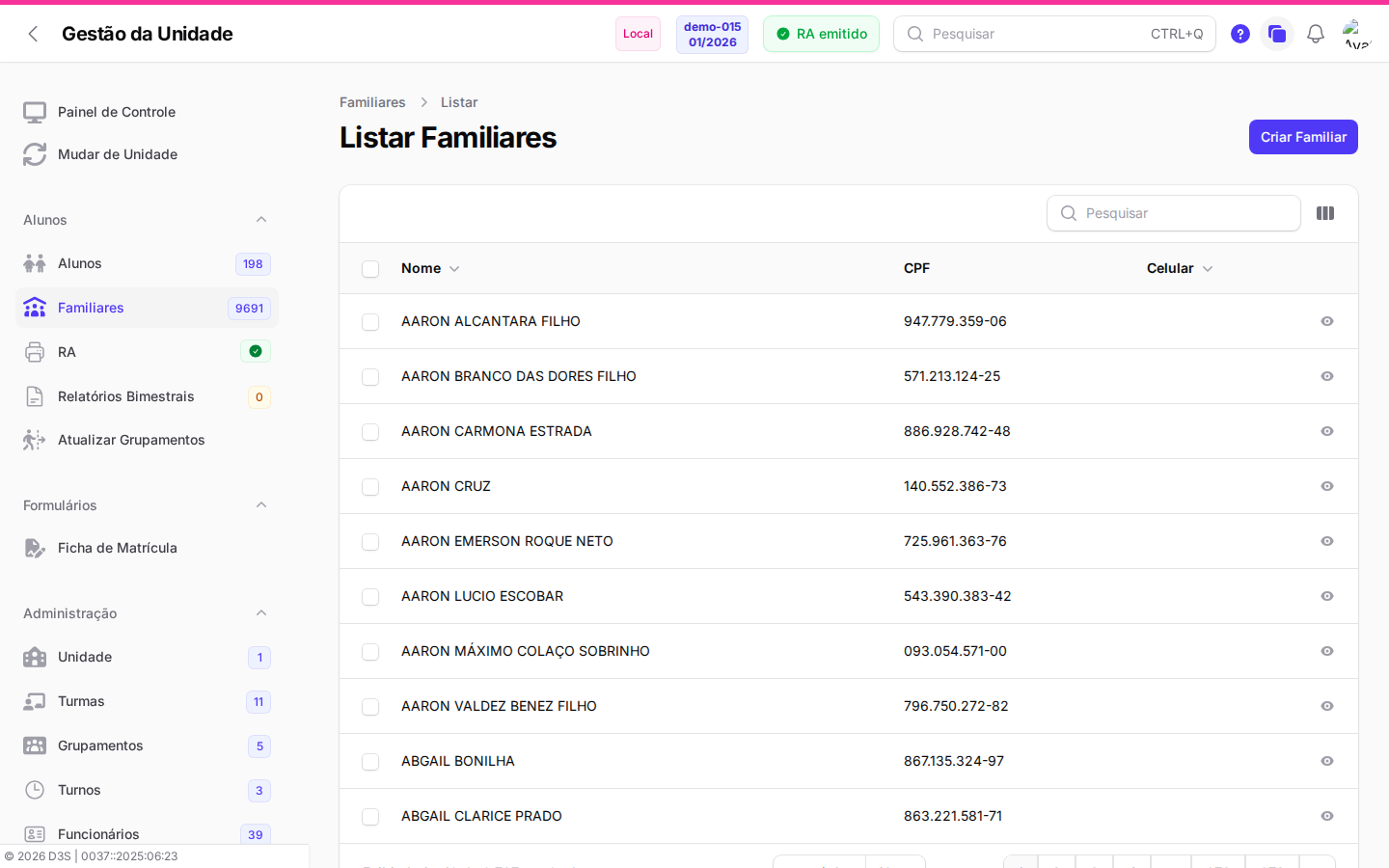This screenshot has height=868, width=1389.
Task: Check the AARON EMERSON ROQUE NETO row
Action: (x=370, y=542)
